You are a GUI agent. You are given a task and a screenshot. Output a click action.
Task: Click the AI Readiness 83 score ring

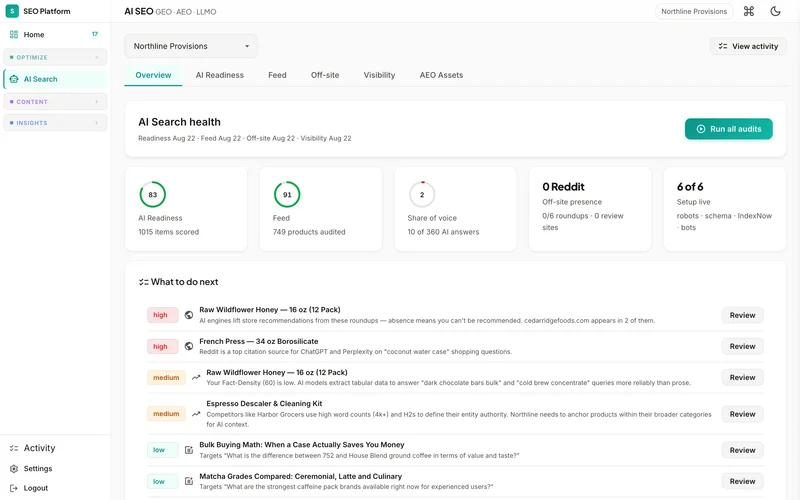[153, 194]
